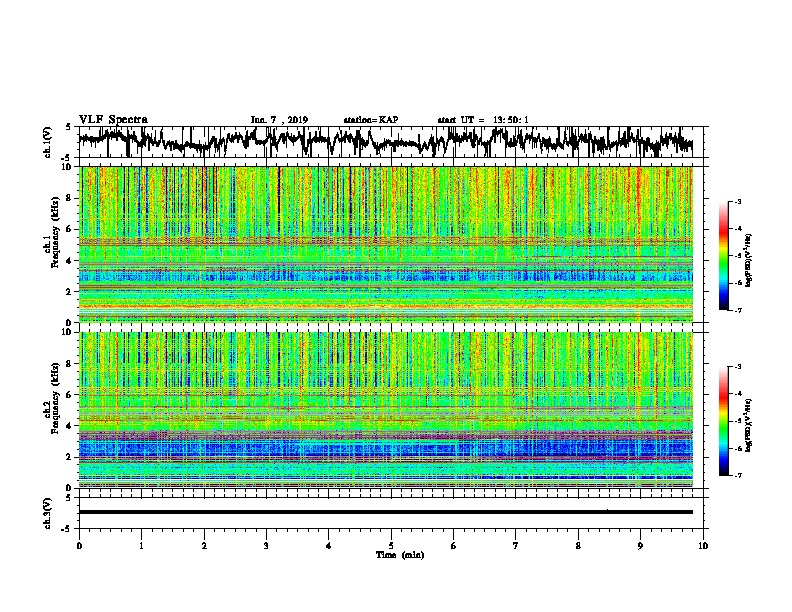Screen dimensions: 792x612
Task: Click the "VLF Spectra" title text
Action: [x=113, y=120]
